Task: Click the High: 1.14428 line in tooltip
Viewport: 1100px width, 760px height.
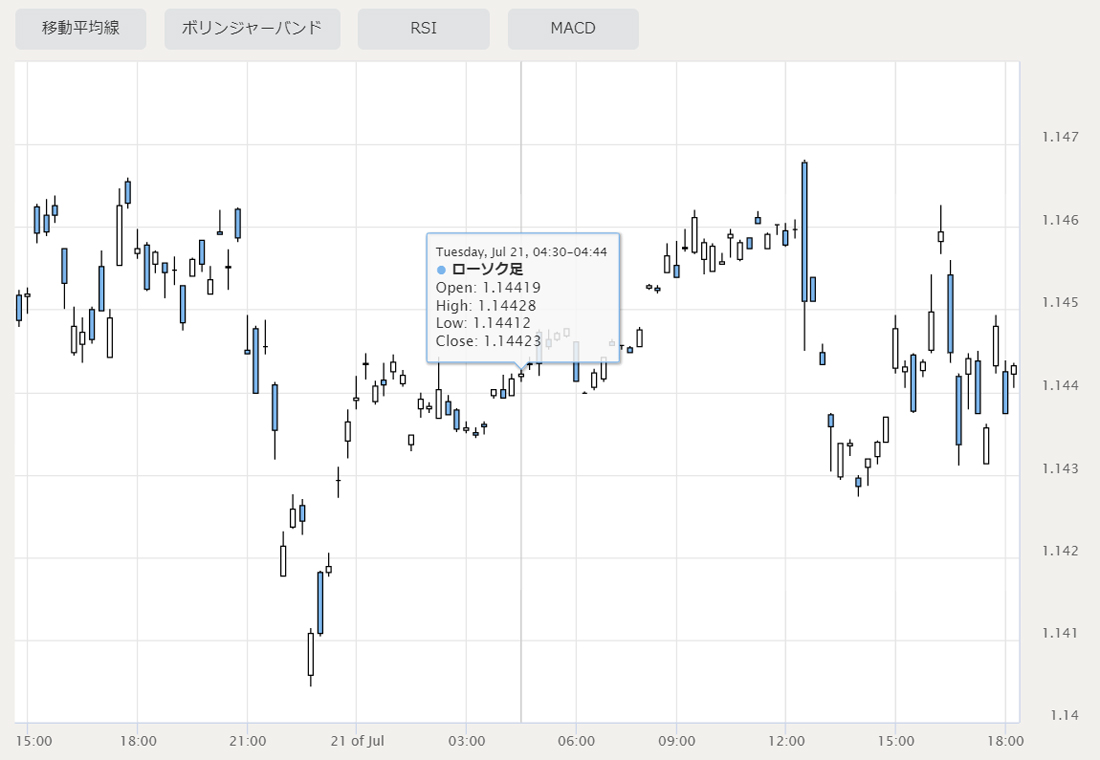Action: [486, 305]
